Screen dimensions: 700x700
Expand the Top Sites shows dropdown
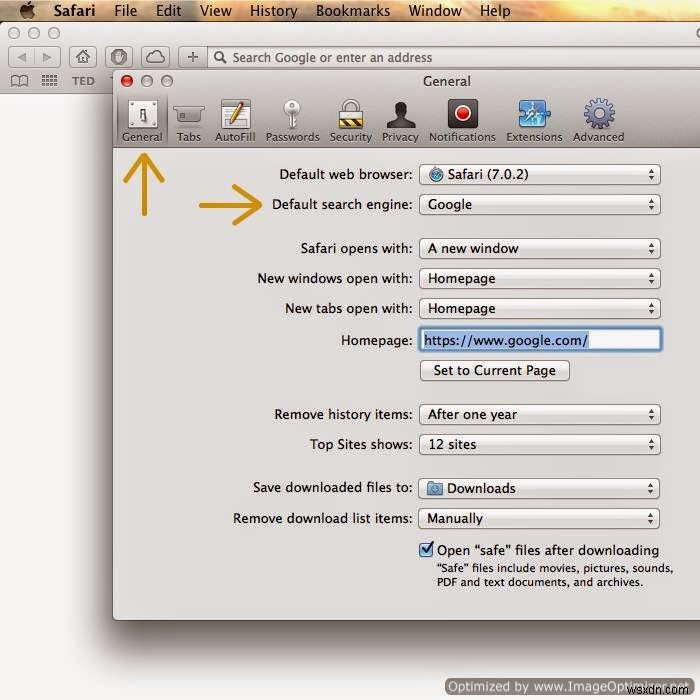click(540, 445)
